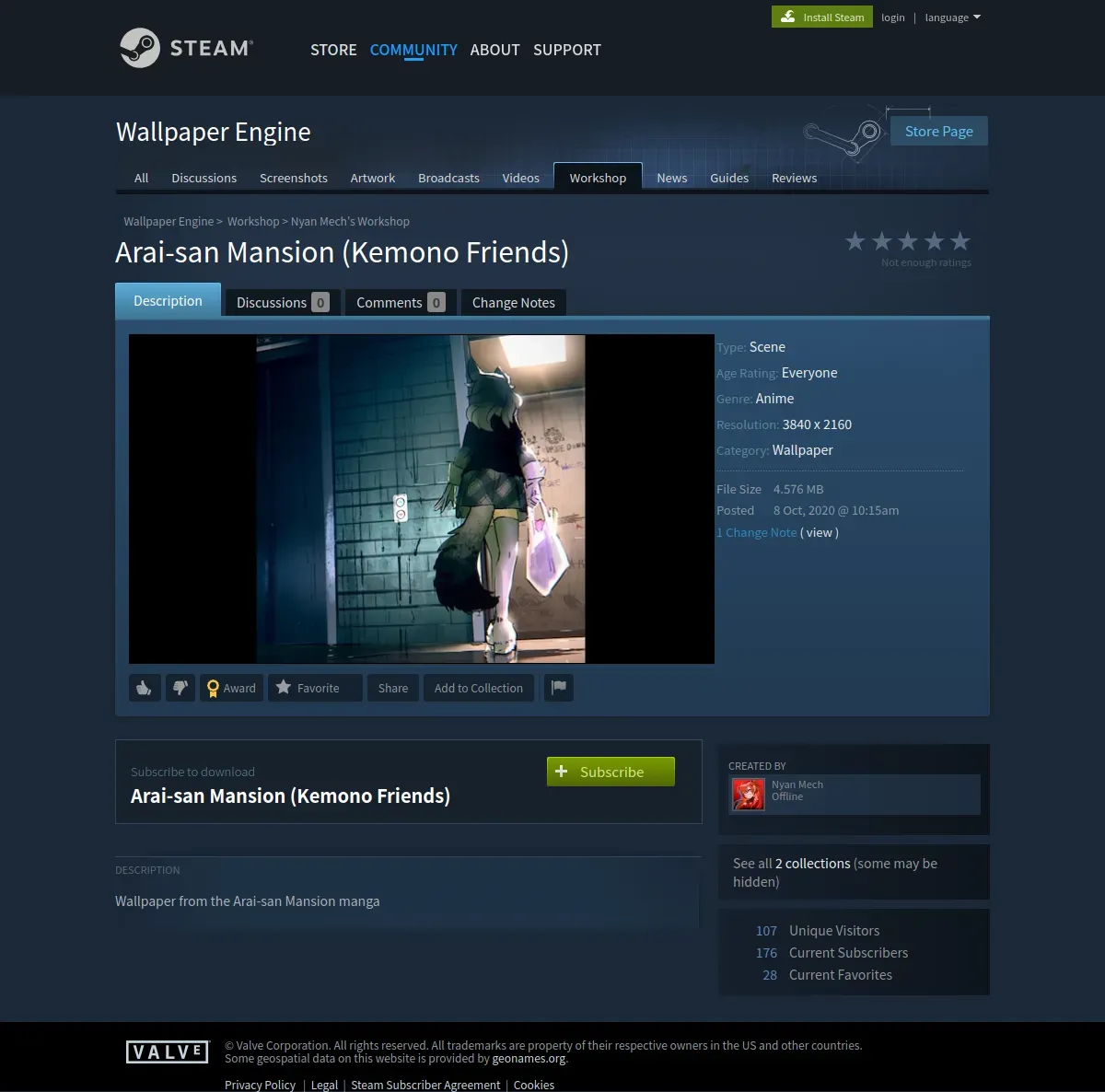
Task: Switch to the Comments tab
Action: click(401, 302)
